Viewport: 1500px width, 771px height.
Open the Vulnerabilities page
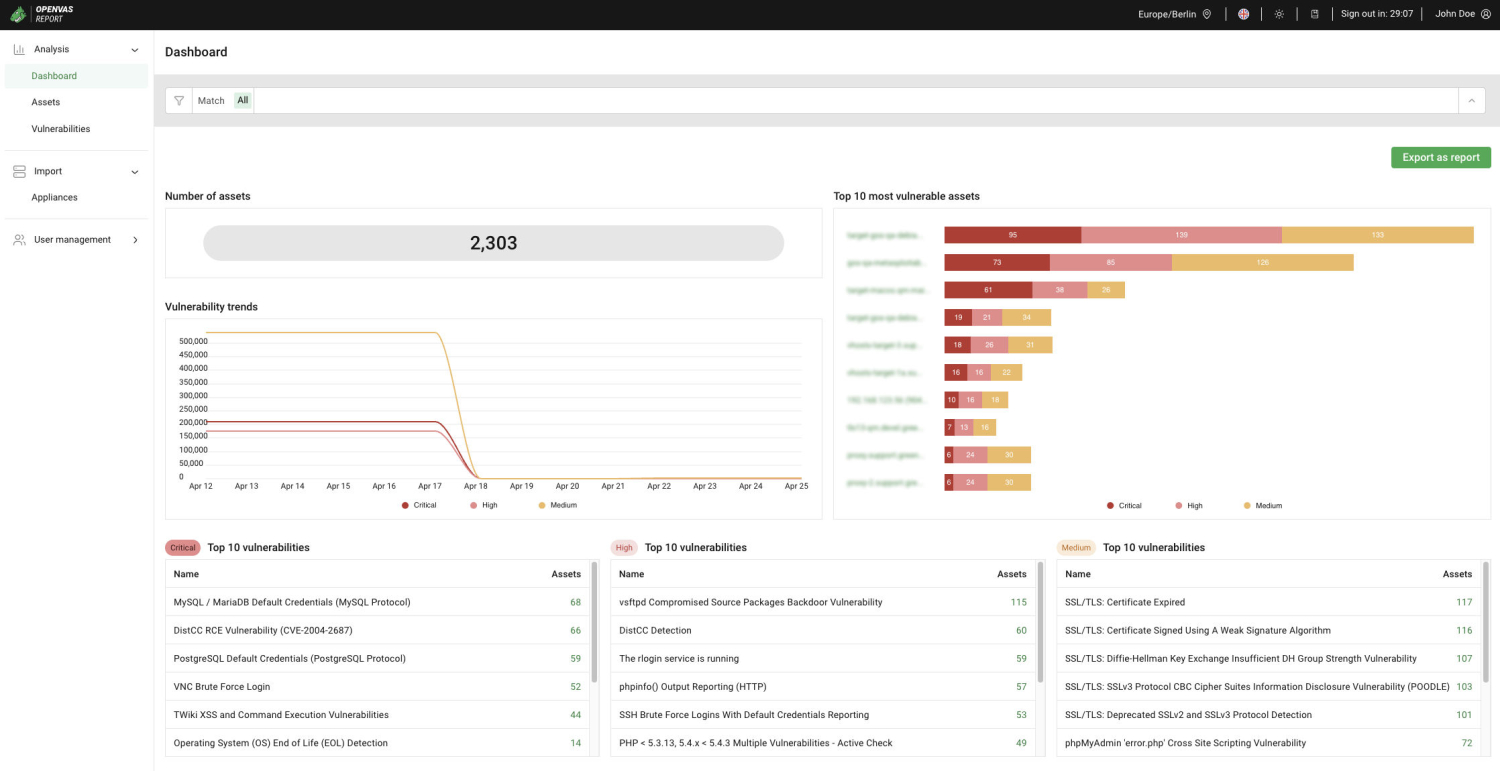[60, 128]
